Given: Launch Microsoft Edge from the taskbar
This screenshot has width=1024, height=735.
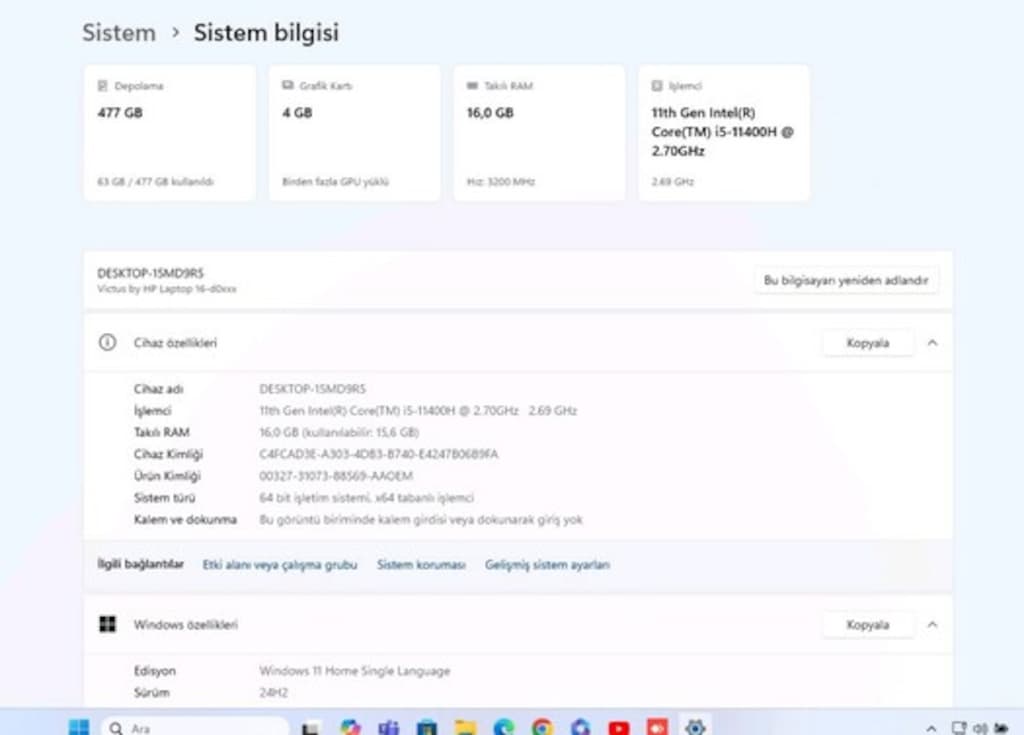Looking at the screenshot, I should coord(504,727).
